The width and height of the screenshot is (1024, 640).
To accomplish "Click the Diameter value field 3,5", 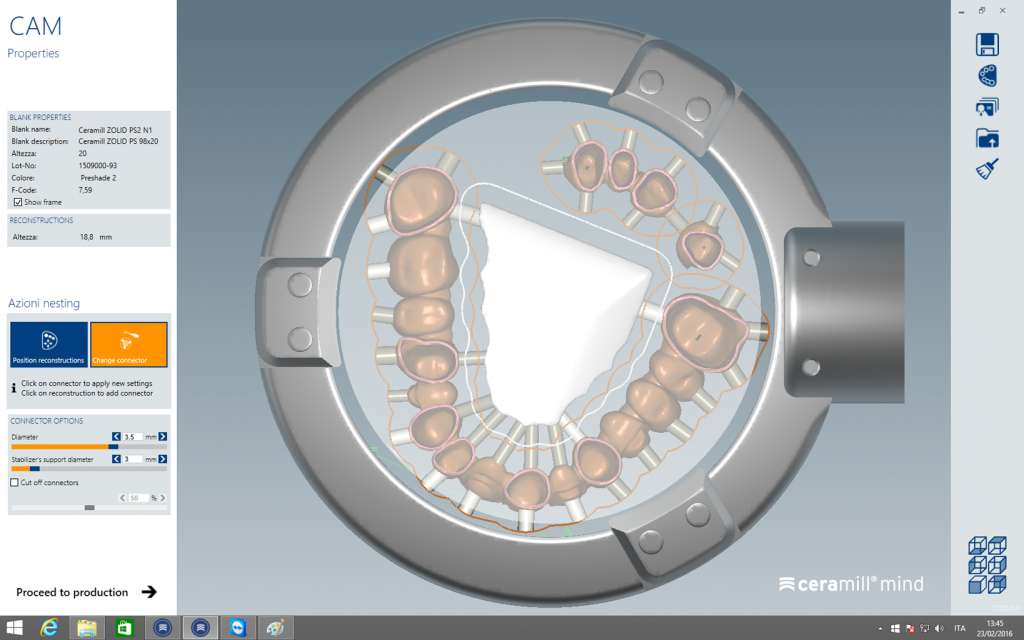I will (133, 437).
